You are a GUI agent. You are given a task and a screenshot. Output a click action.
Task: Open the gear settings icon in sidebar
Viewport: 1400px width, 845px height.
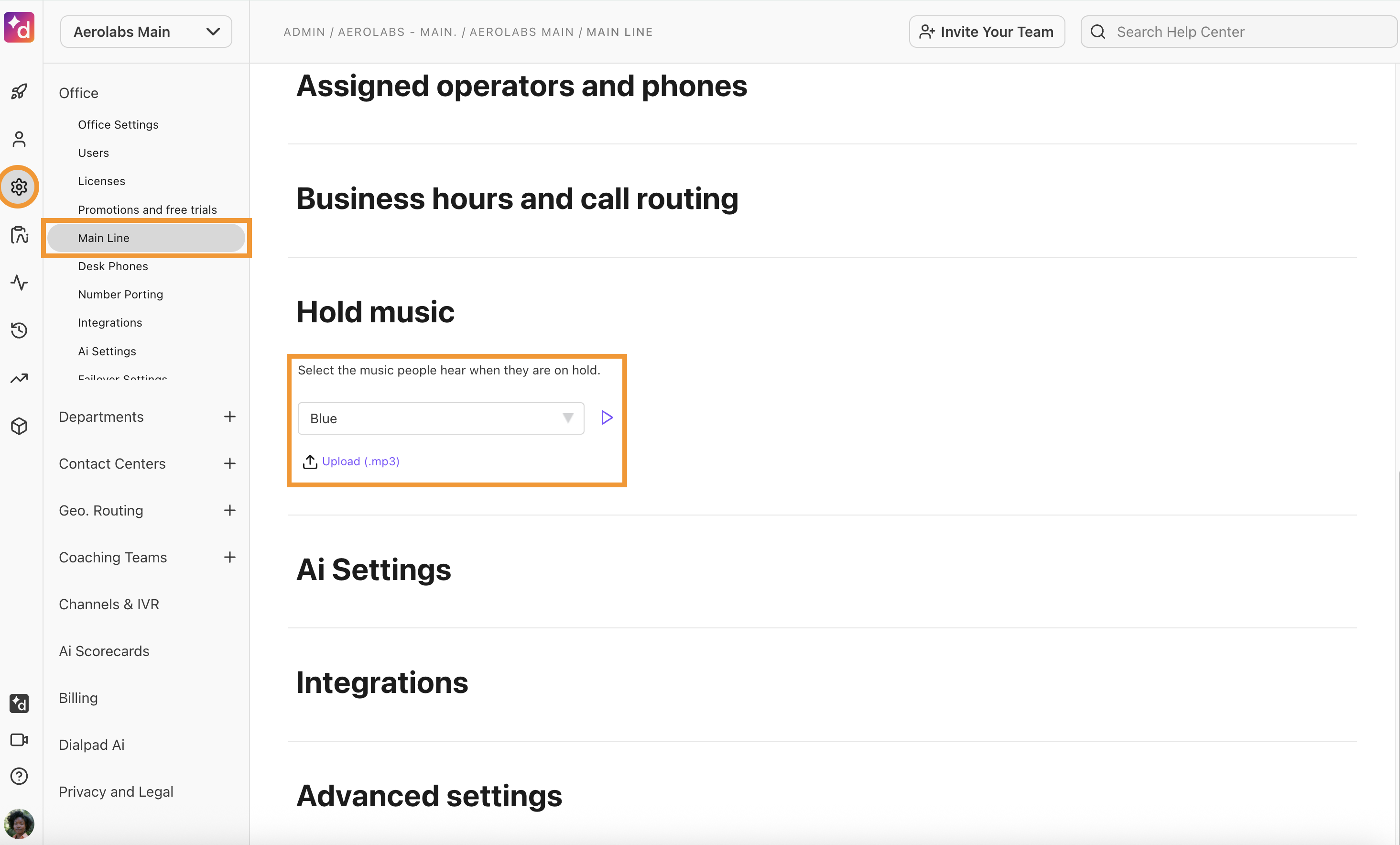[x=19, y=187]
